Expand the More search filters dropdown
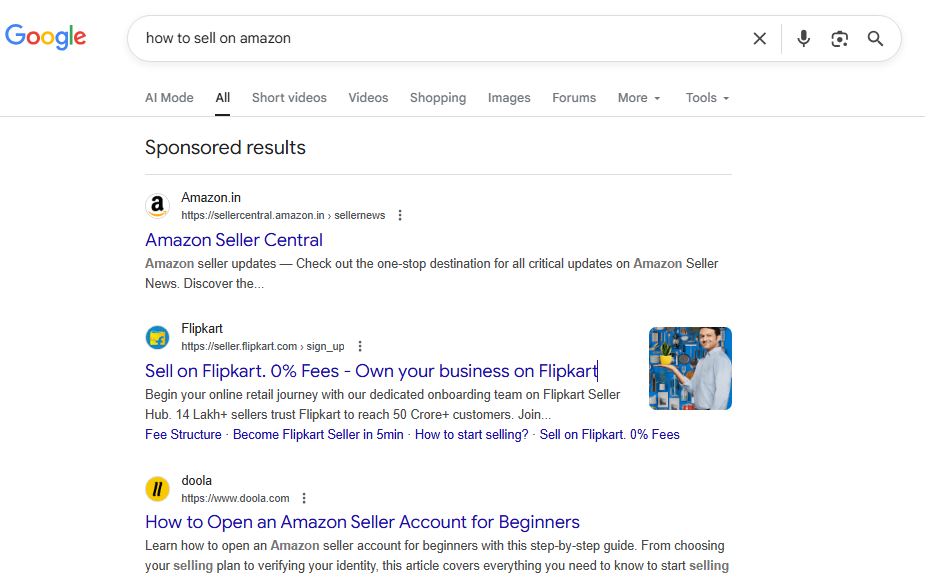 click(x=639, y=97)
